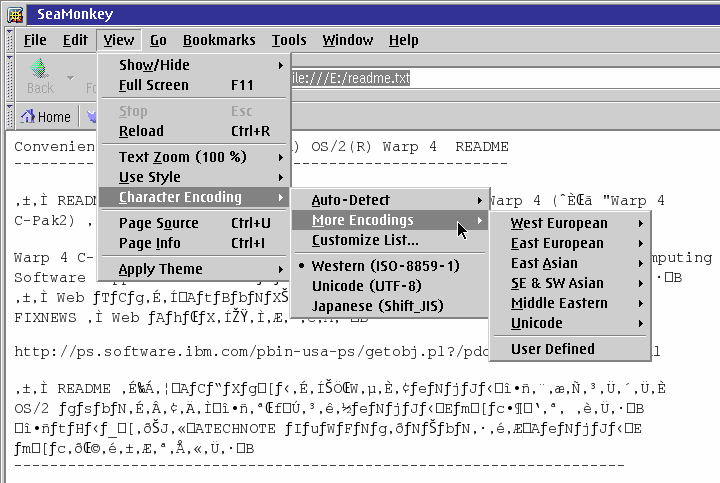This screenshot has height=483, width=720.
Task: Click Customize List... option
Action: [x=365, y=240]
